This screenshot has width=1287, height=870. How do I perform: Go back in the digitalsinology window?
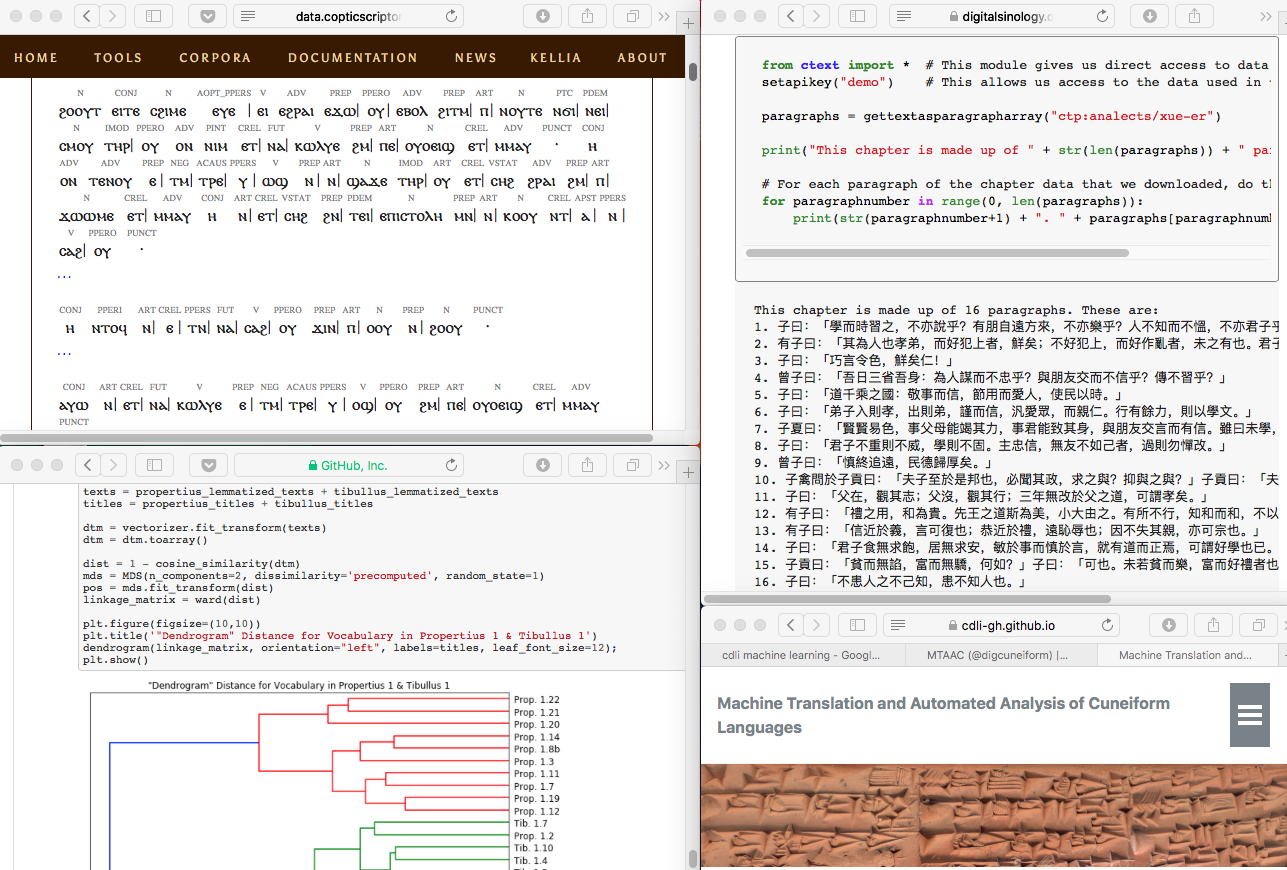(x=791, y=16)
